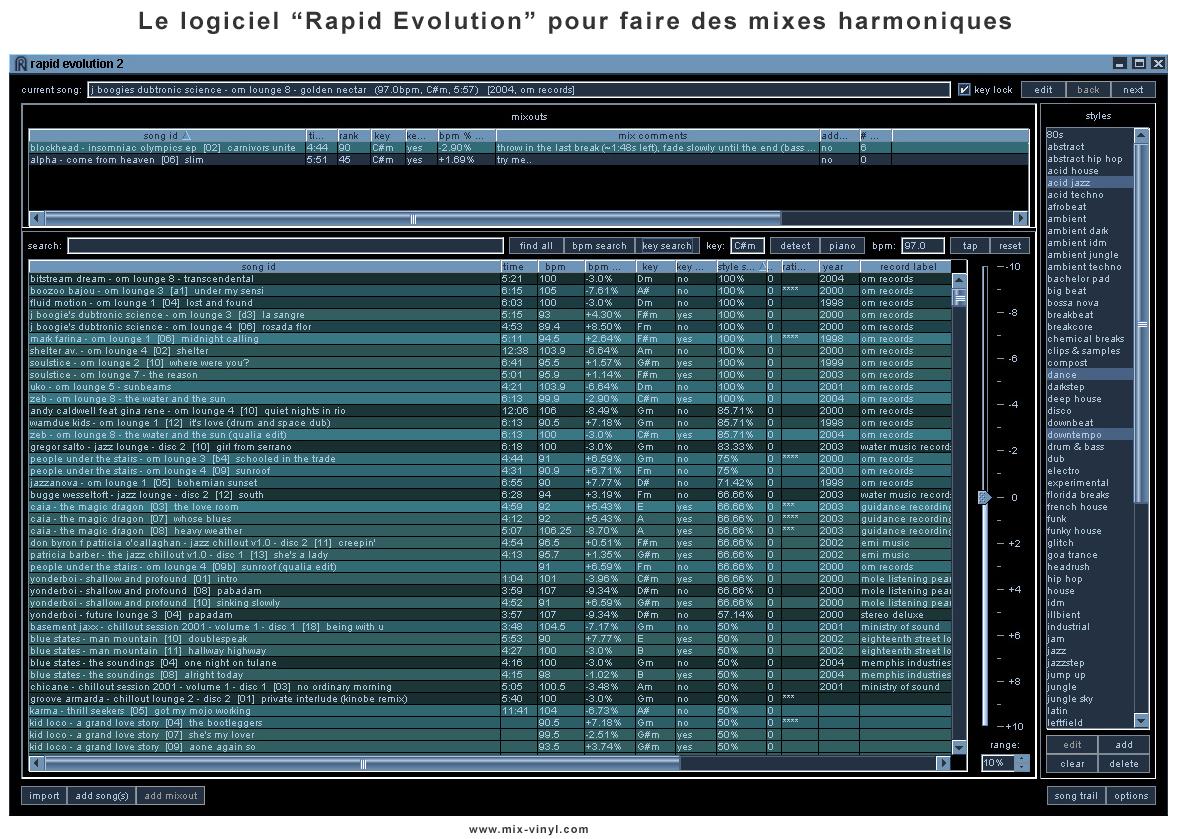Click next to show the next song
The width and height of the screenshot is (1177, 839).
tap(1132, 89)
